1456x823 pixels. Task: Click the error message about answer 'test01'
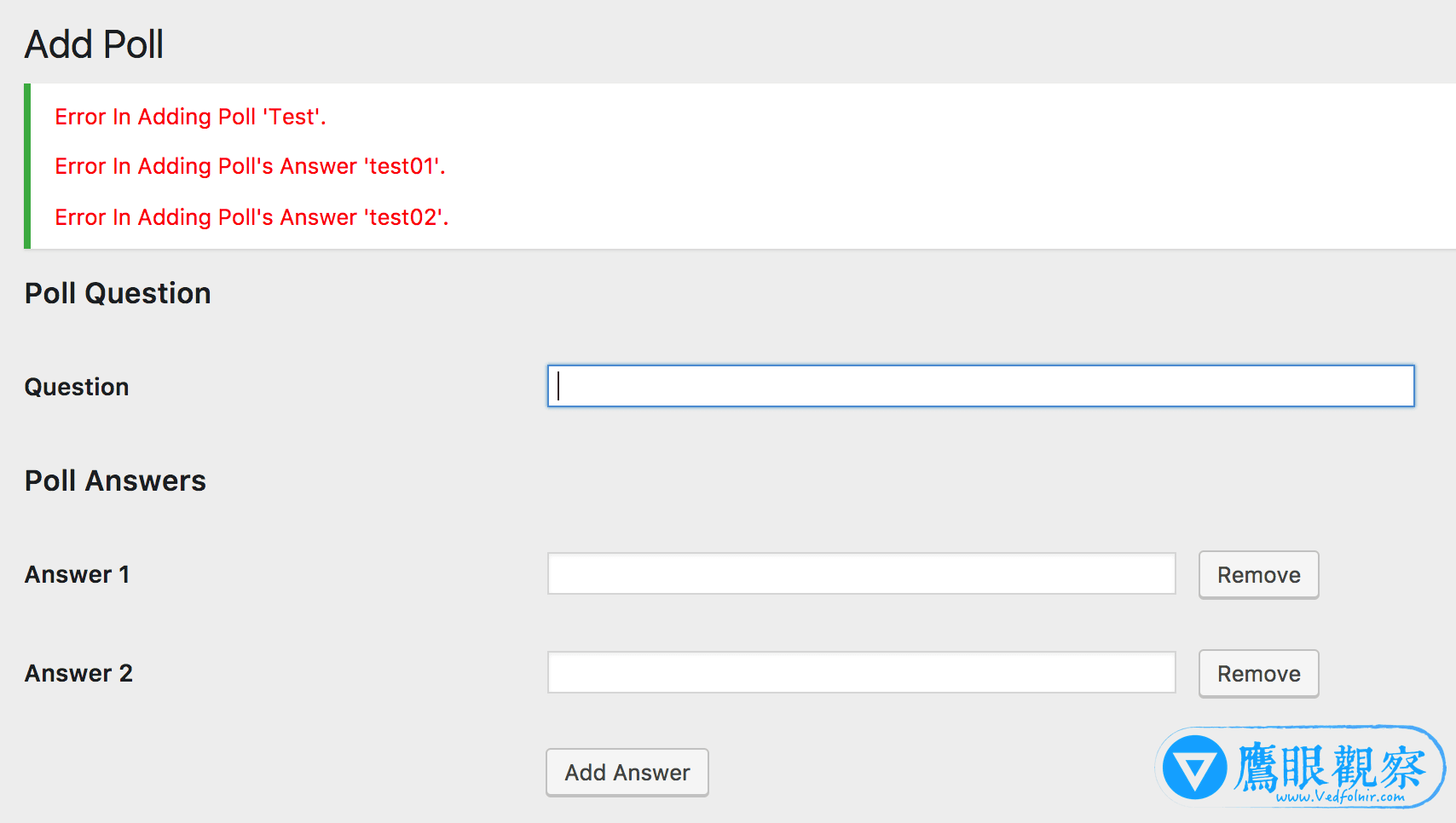pyautogui.click(x=250, y=166)
